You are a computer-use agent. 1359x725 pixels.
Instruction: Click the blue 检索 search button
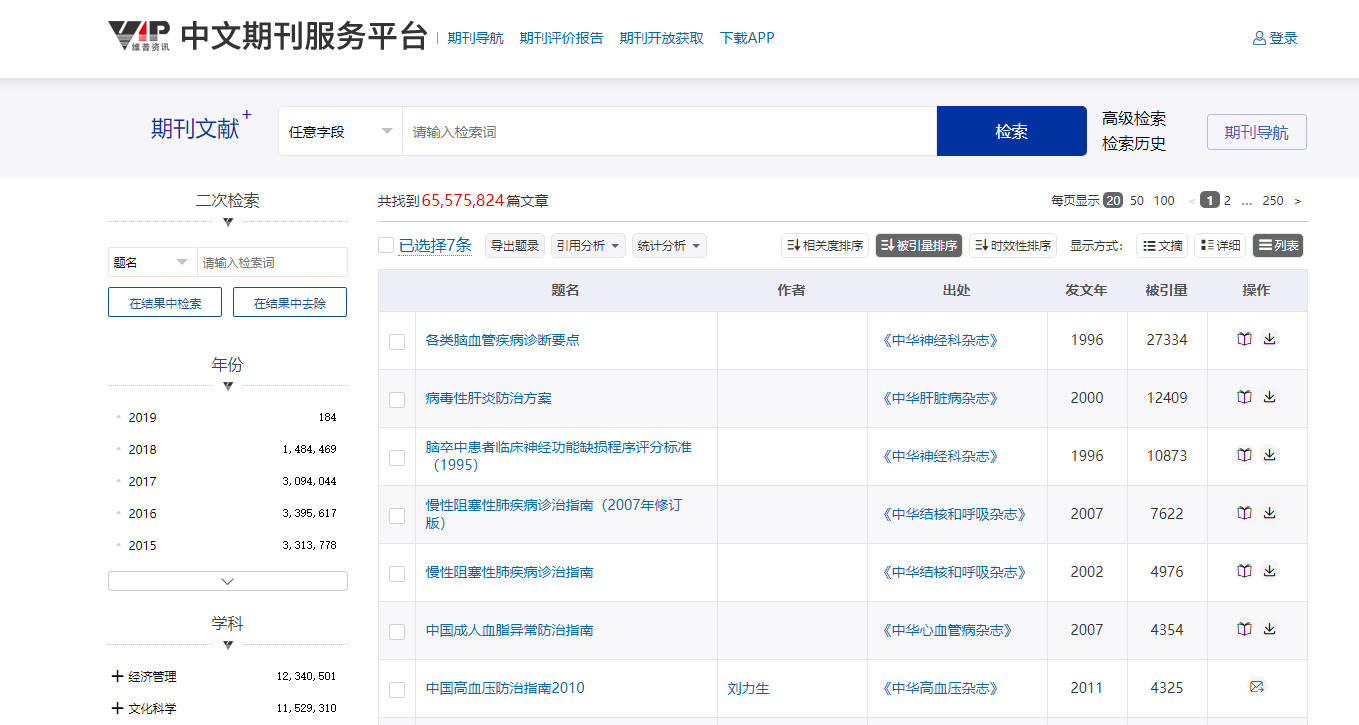click(x=1012, y=131)
